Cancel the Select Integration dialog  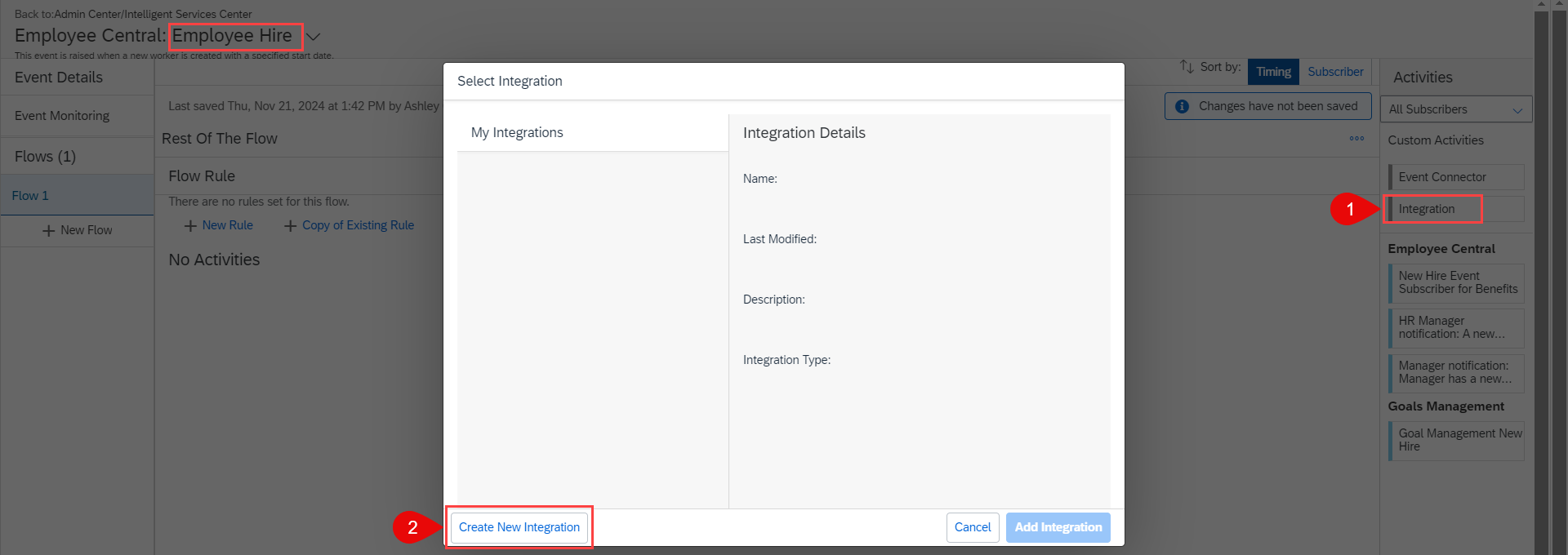pos(973,527)
